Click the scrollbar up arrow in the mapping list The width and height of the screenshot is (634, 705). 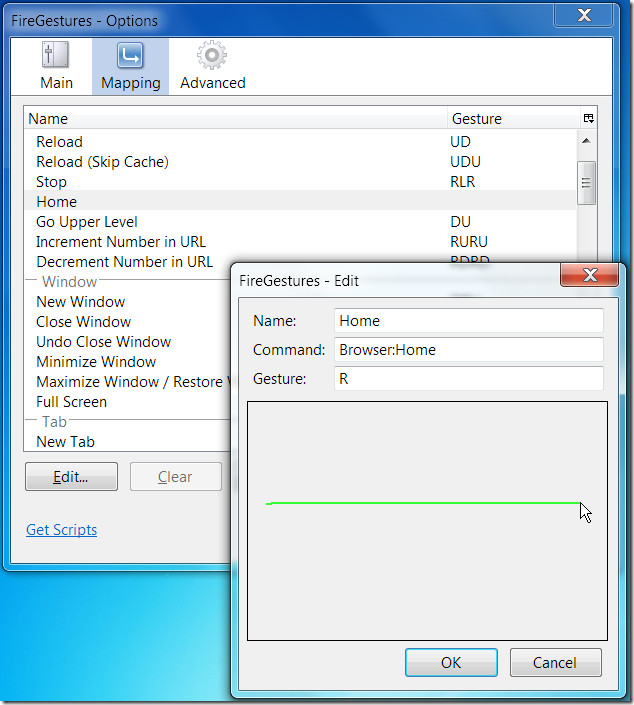tap(586, 141)
